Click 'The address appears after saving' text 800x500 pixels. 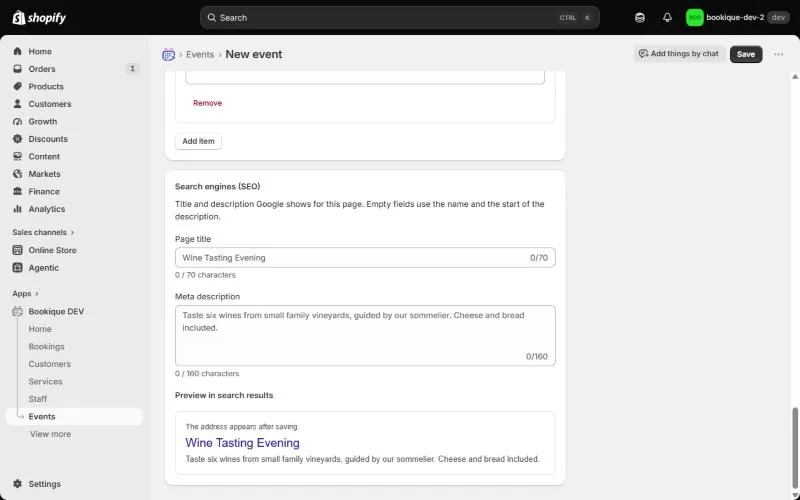pos(242,427)
